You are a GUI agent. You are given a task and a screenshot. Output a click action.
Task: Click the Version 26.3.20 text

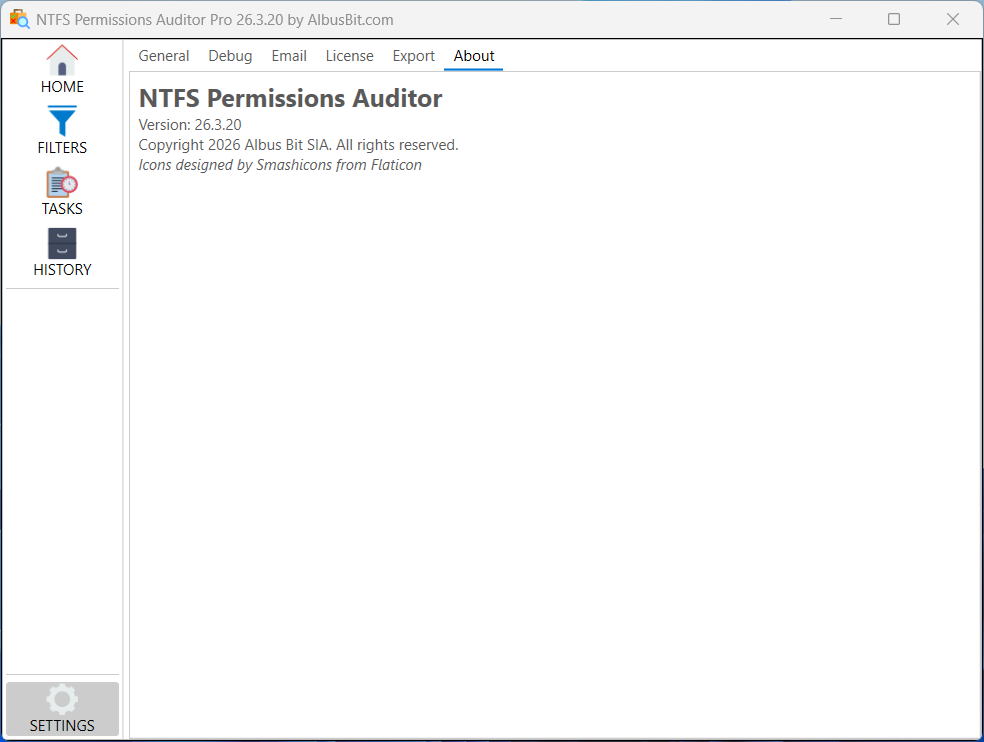coord(190,125)
